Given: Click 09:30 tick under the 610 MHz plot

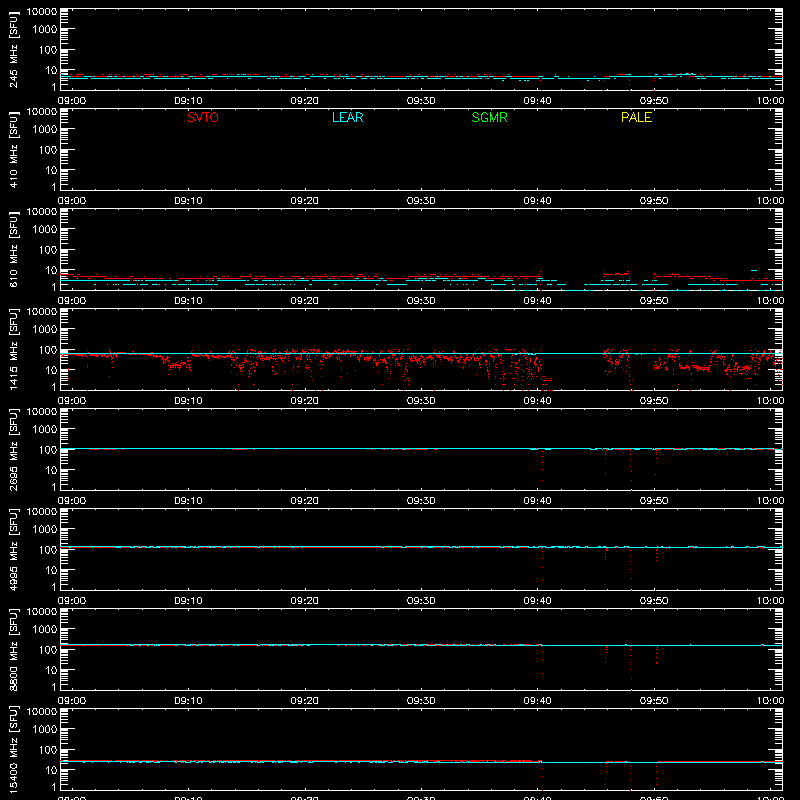Looking at the screenshot, I should coord(421,301).
